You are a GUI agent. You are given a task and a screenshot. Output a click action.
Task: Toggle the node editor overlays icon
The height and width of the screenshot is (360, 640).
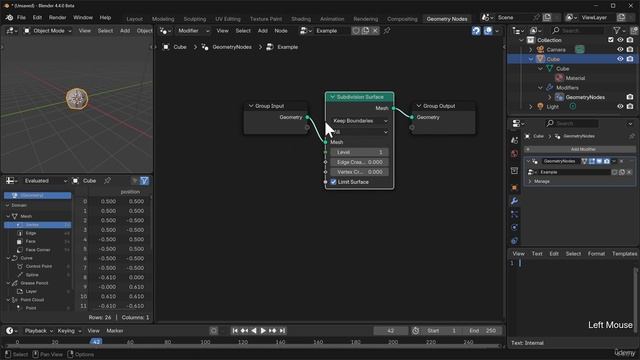(488, 31)
